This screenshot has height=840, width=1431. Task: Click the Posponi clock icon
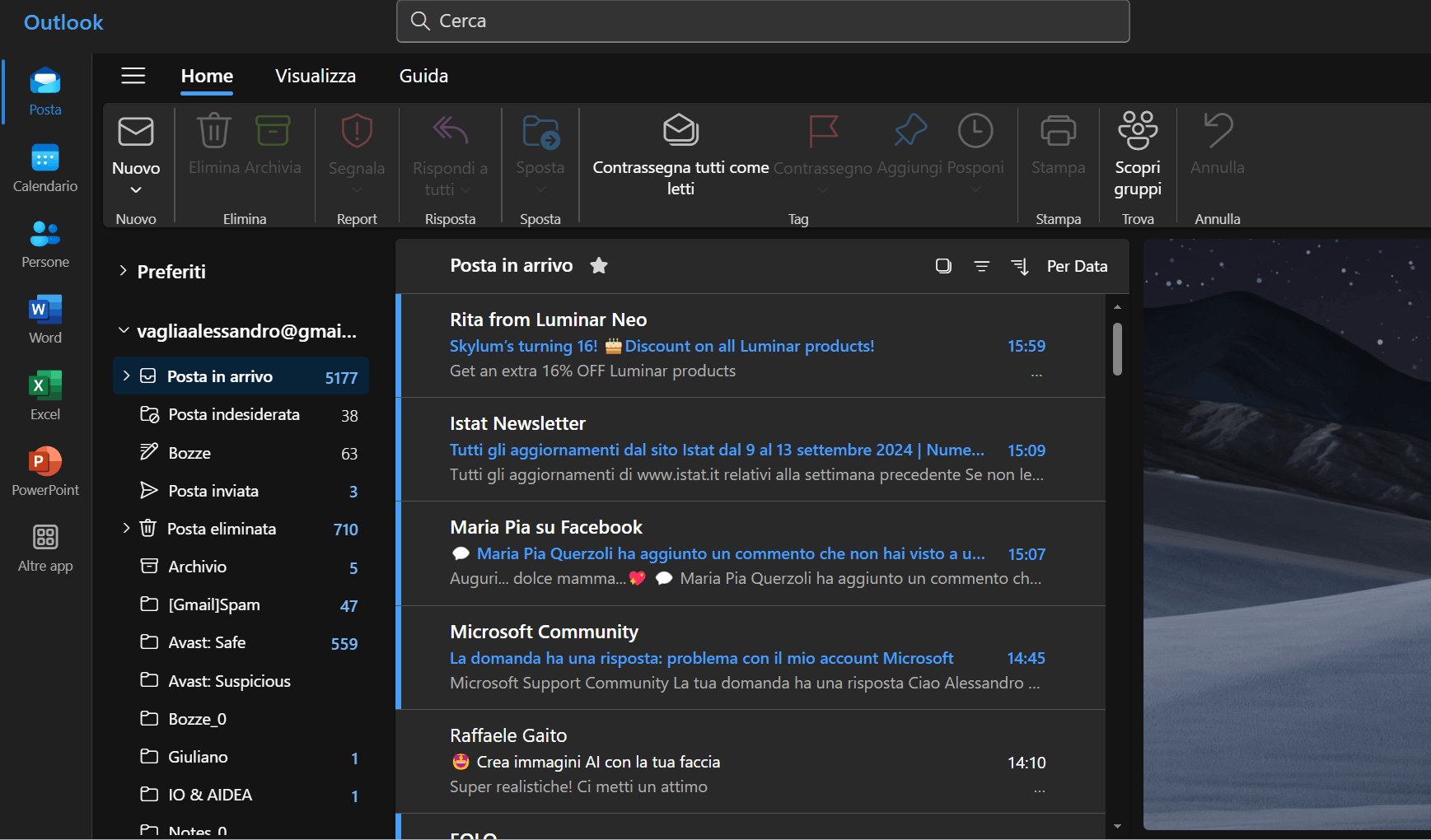975,131
